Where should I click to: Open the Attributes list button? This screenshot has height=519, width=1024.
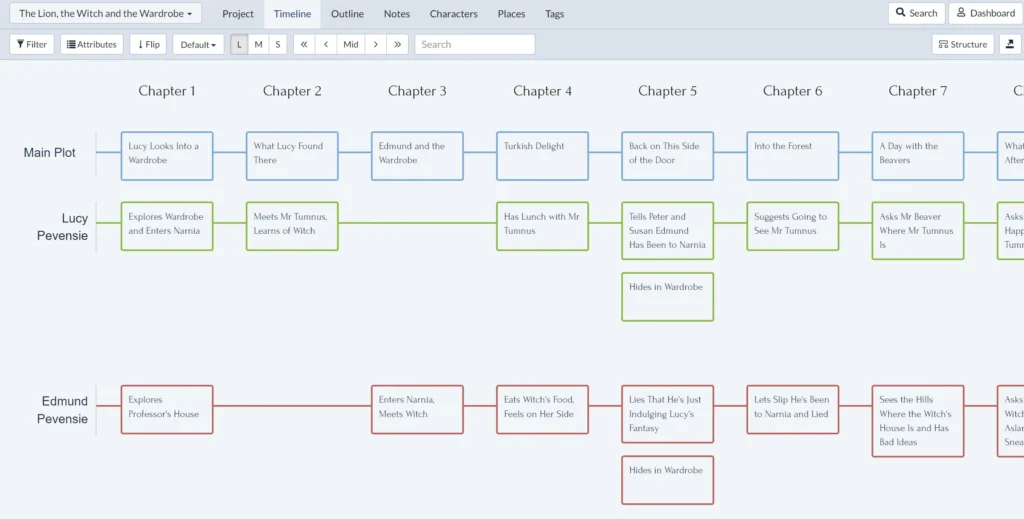(x=92, y=44)
